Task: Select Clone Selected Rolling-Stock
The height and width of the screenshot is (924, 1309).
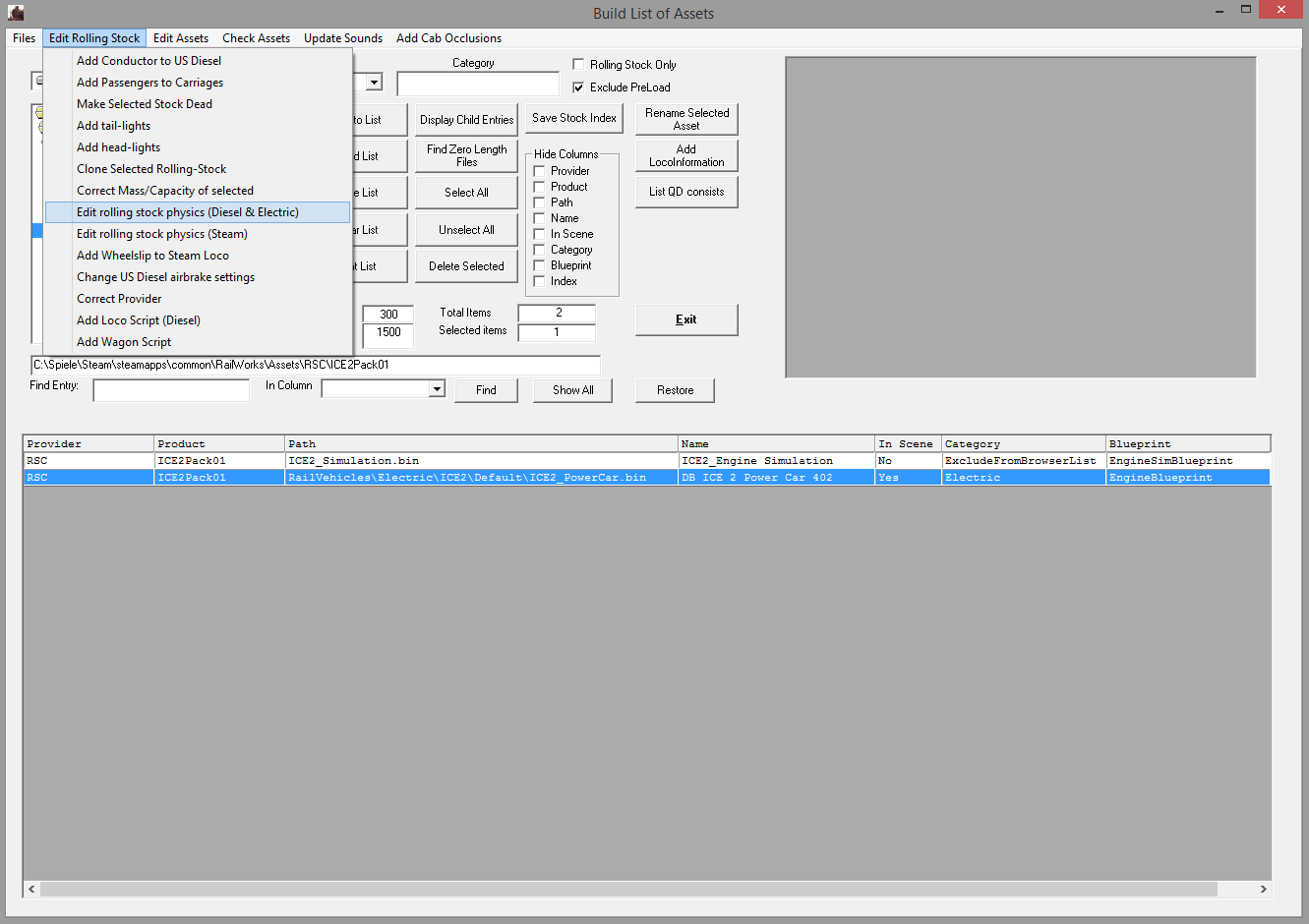Action: 198,169
